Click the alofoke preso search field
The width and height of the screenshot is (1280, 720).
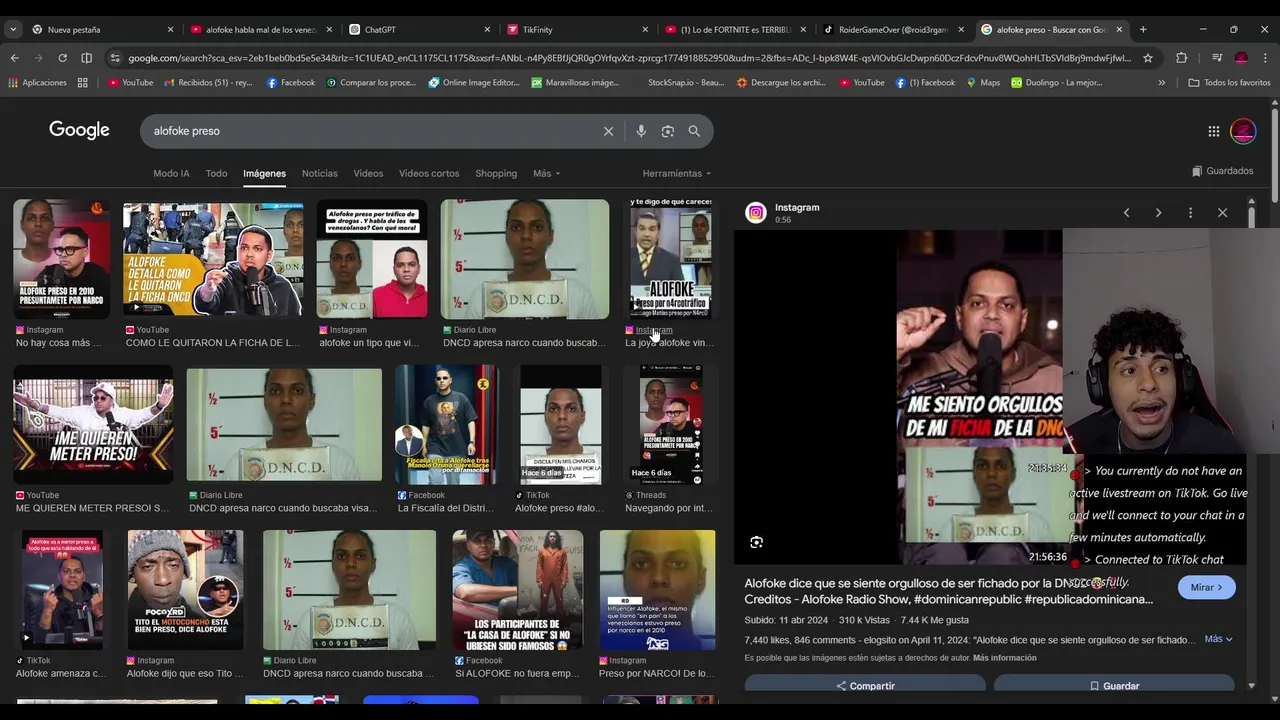[x=370, y=131]
